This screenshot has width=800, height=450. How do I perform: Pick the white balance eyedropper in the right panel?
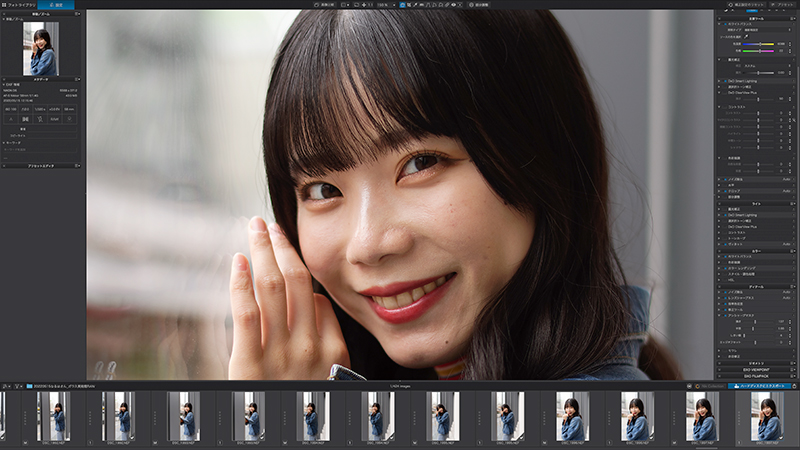(746, 37)
